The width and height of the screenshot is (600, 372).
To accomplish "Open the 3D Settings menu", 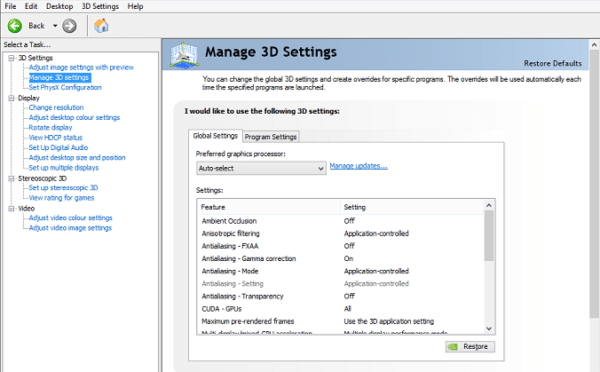I will (x=100, y=6).
